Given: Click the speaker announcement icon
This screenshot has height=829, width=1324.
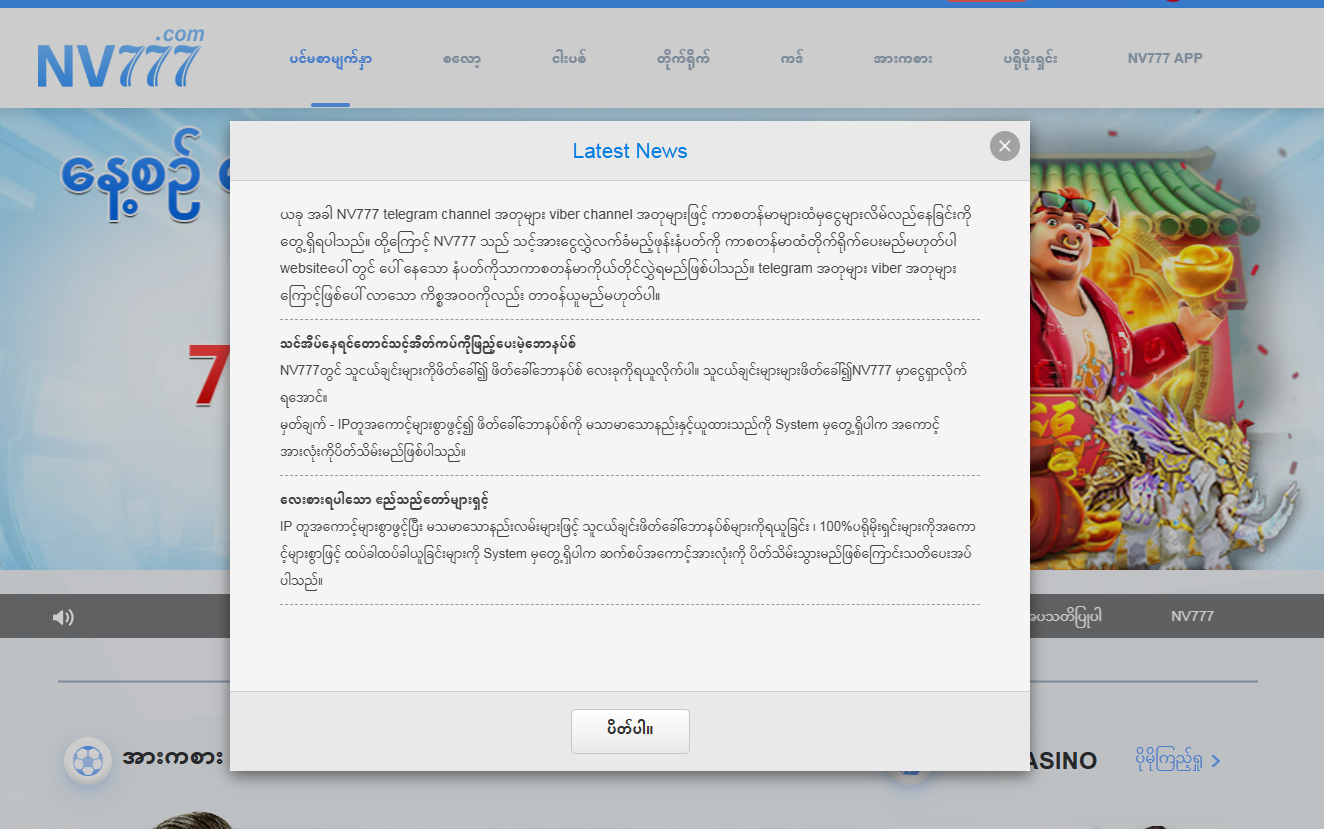Looking at the screenshot, I should pos(63,617).
